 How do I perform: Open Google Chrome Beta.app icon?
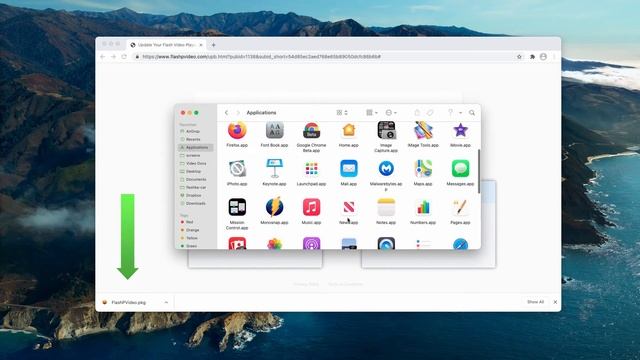coord(311,131)
